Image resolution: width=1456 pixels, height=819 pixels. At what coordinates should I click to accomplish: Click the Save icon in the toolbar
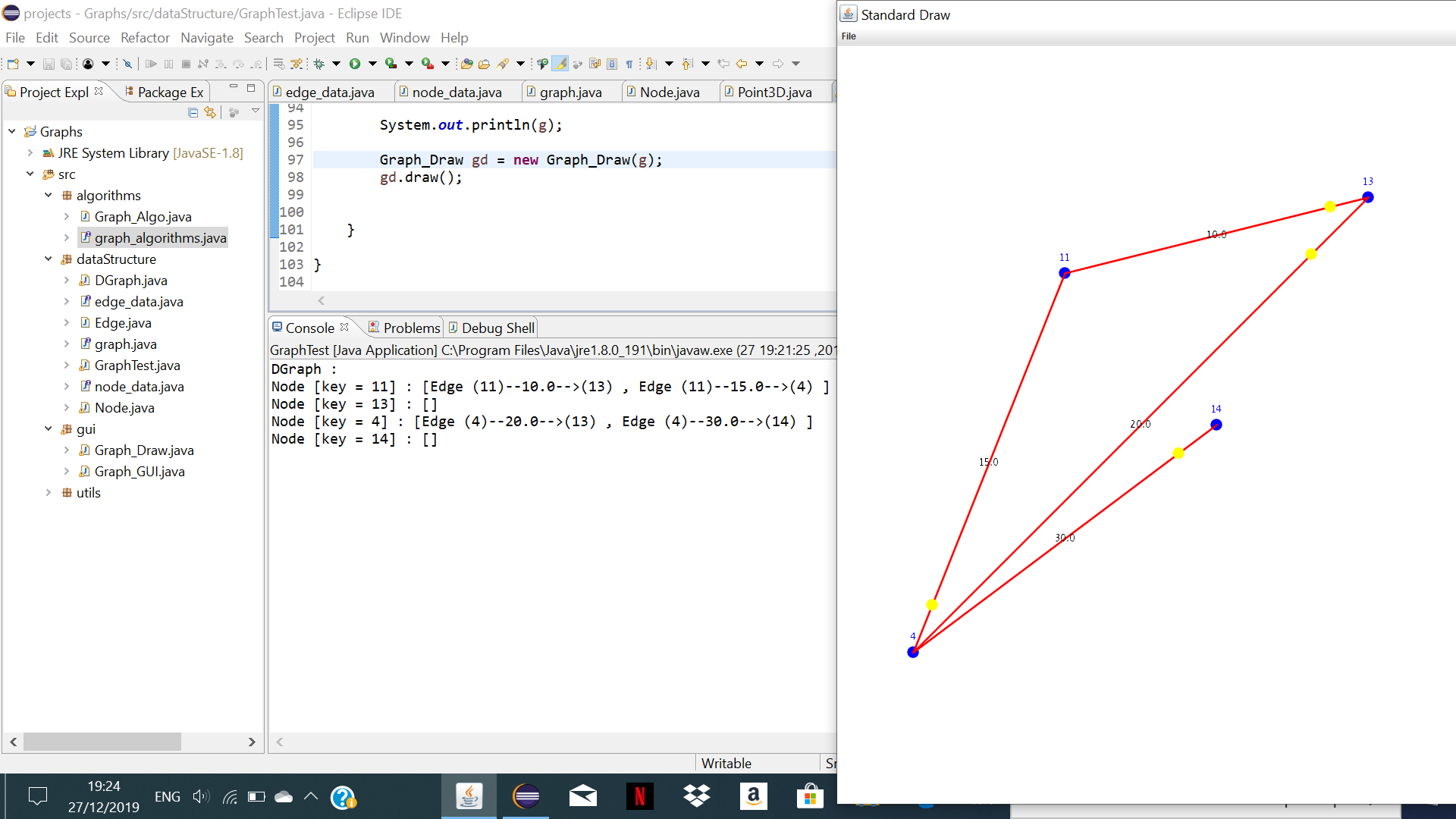49,64
